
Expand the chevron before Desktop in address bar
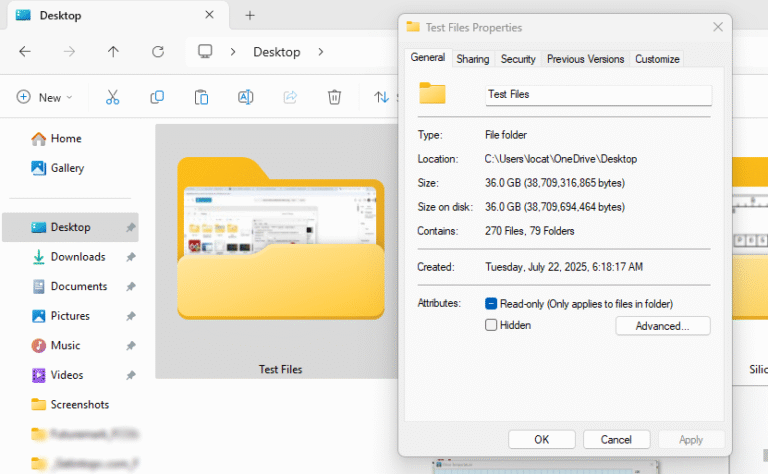point(233,51)
